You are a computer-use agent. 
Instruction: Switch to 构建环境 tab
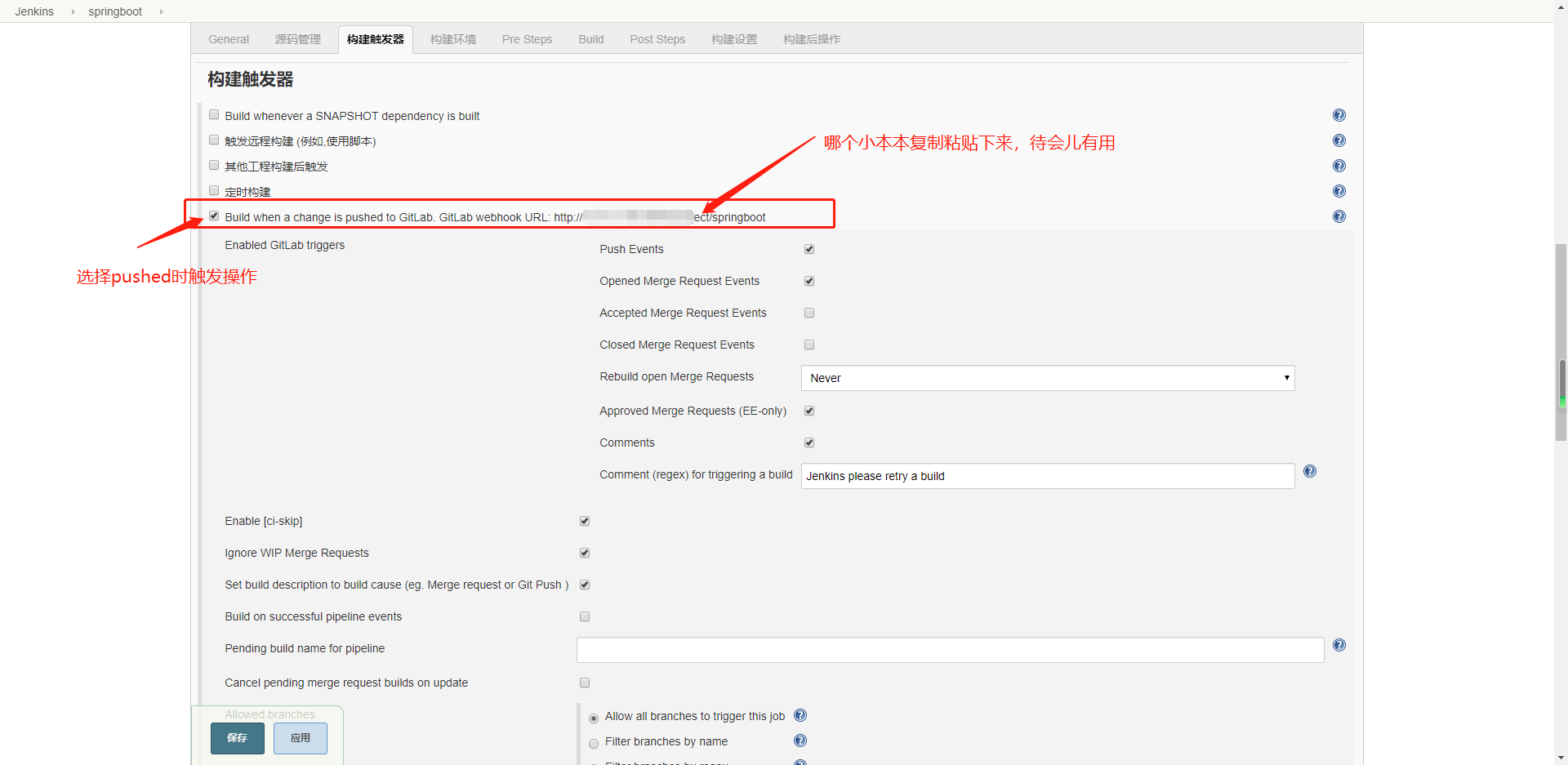tap(453, 39)
